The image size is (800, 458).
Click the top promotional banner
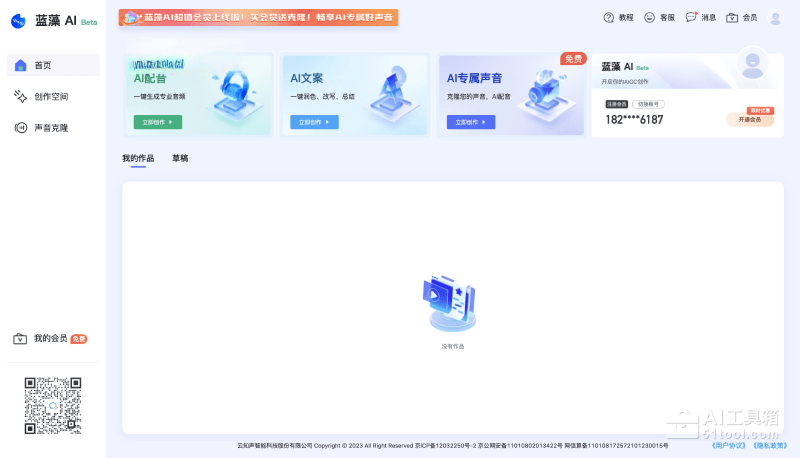tap(258, 17)
